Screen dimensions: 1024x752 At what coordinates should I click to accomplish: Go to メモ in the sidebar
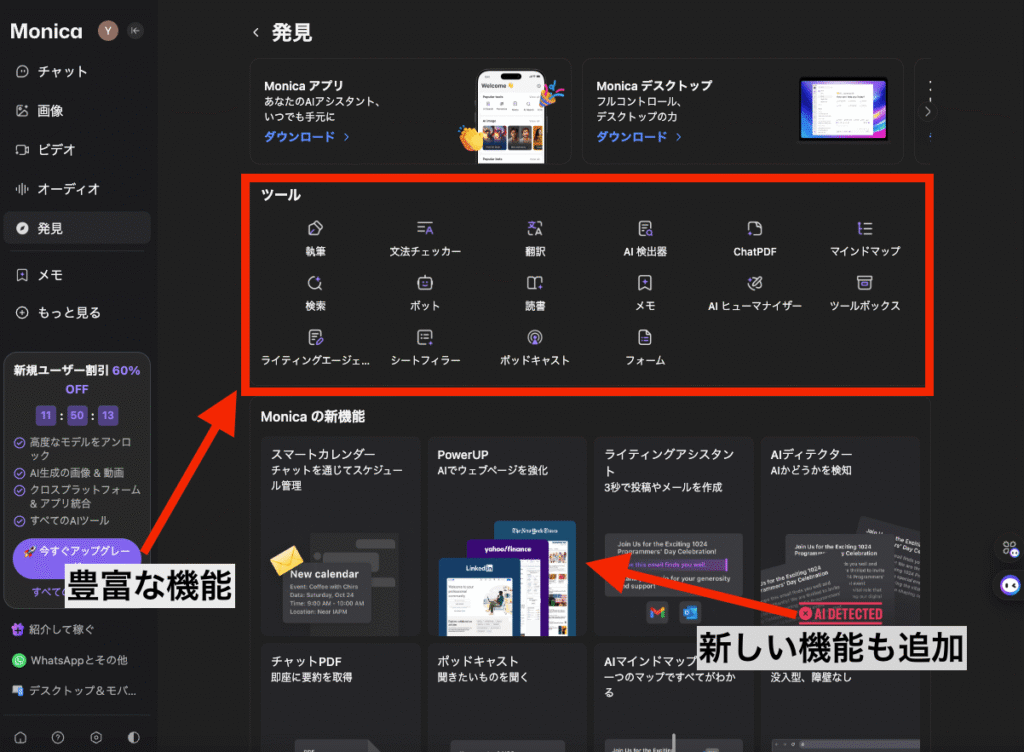[77, 275]
